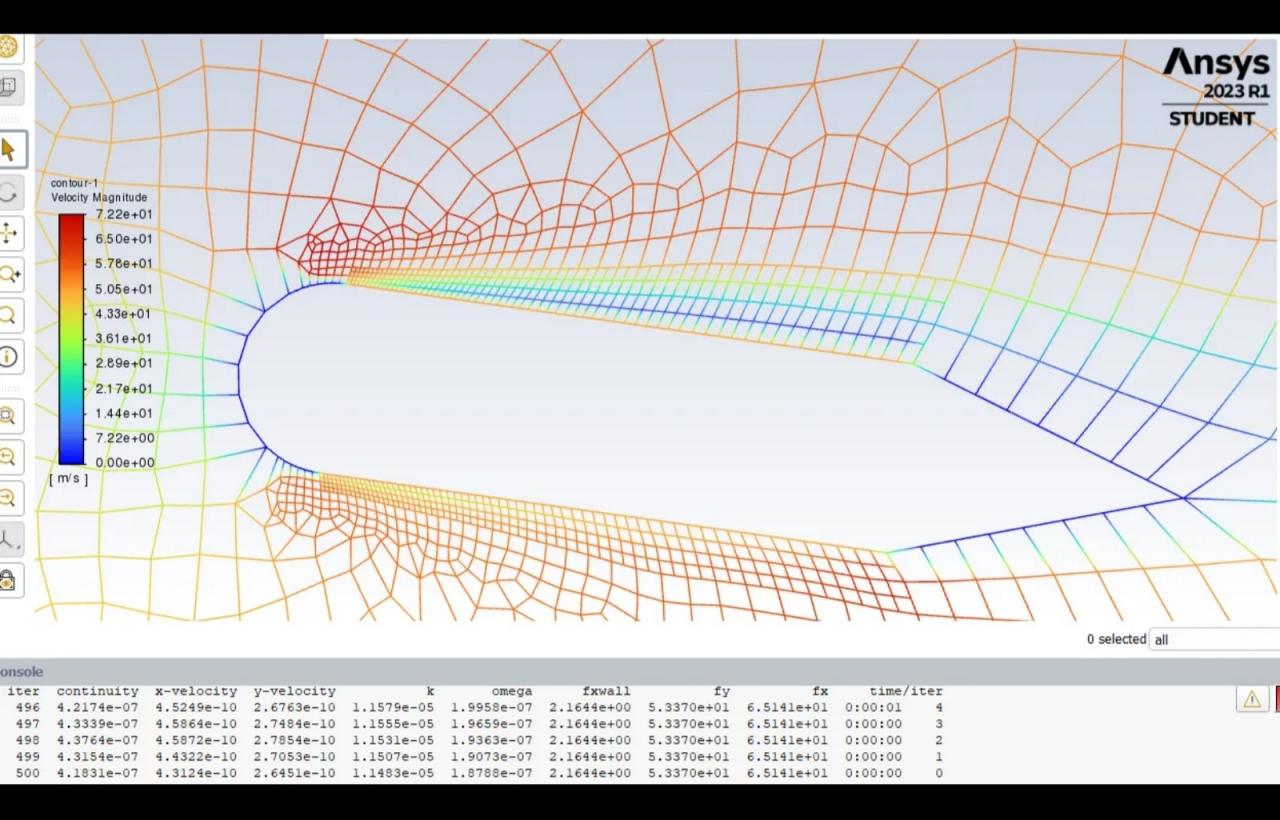Click iteration number 500 in the console
The width and height of the screenshot is (1280, 820).
click(28, 773)
